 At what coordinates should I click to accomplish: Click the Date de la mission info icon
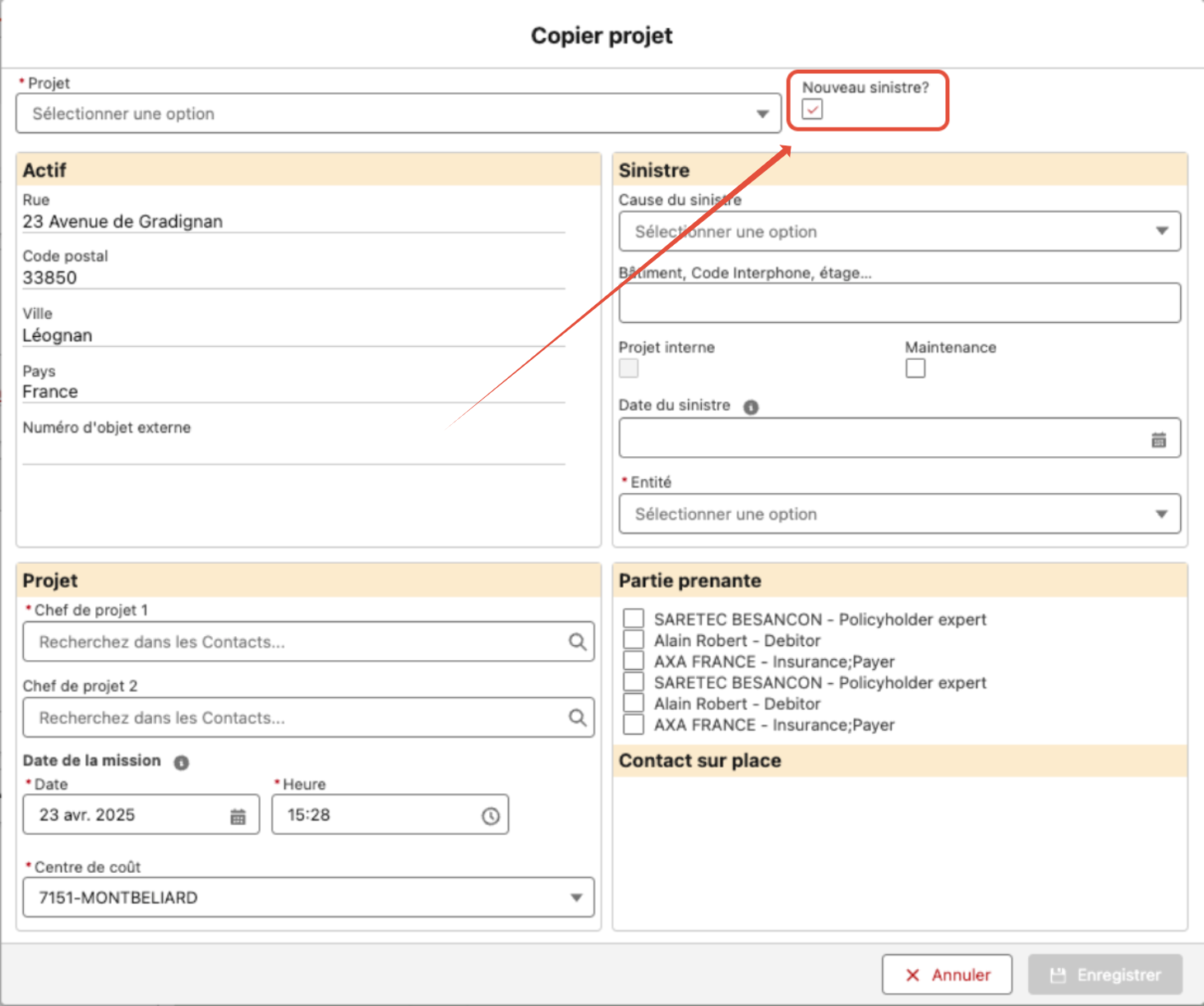click(182, 763)
